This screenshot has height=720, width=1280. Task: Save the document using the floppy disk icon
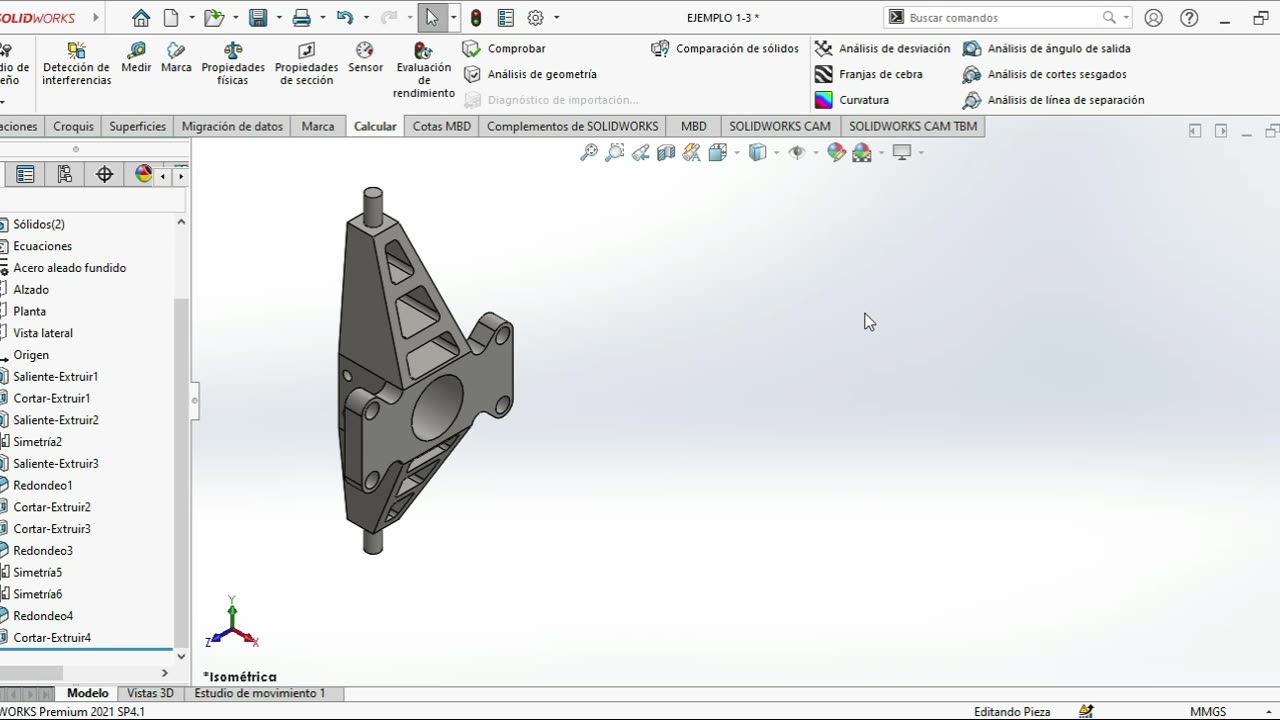point(258,18)
